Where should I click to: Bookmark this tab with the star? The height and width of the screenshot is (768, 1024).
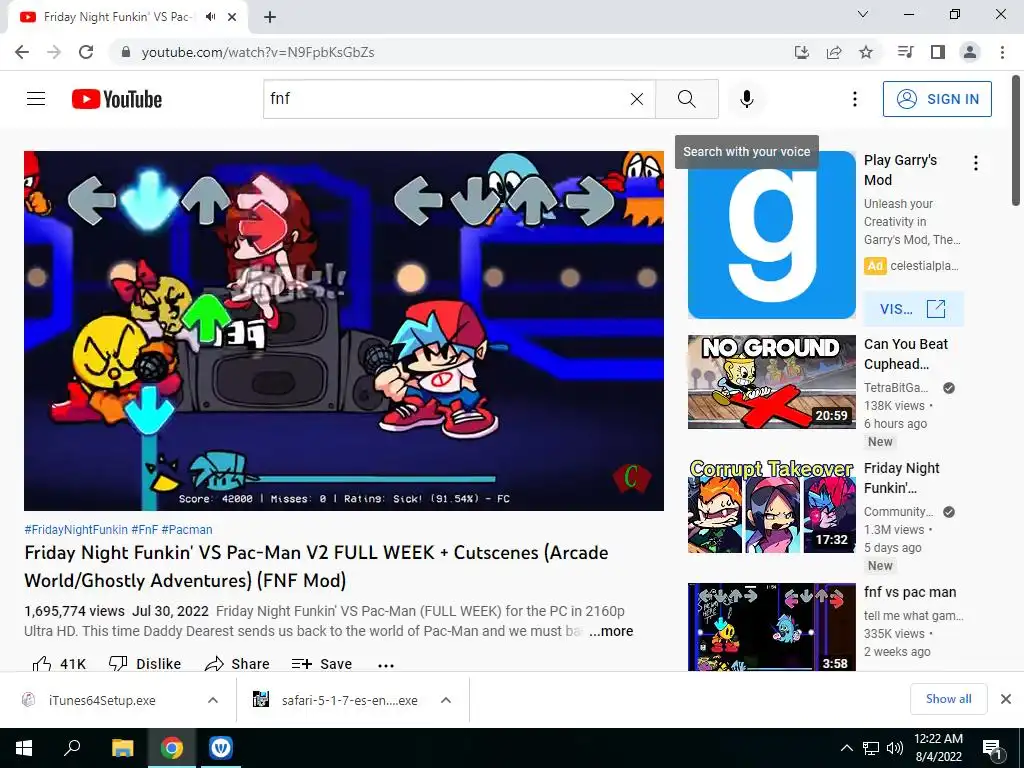point(866,52)
